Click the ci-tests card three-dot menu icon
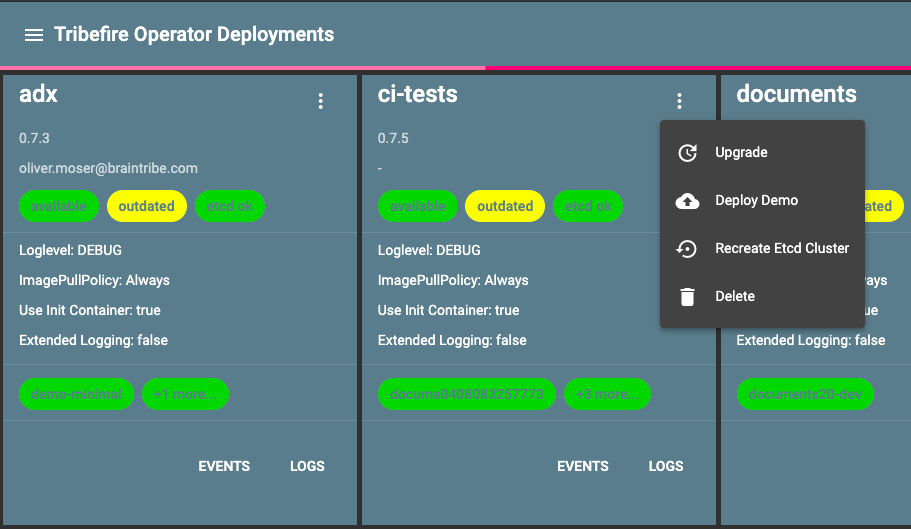Viewport: 911px width, 529px height. (x=679, y=101)
